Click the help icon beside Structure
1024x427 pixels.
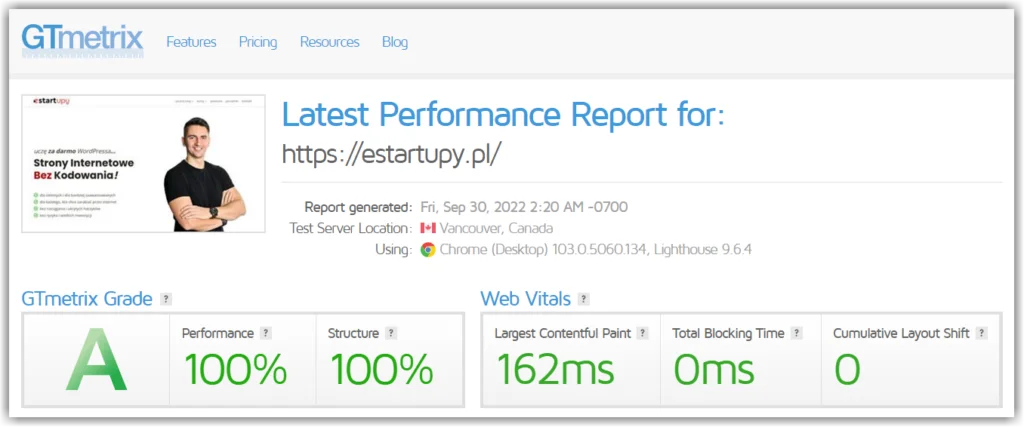tap(391, 333)
